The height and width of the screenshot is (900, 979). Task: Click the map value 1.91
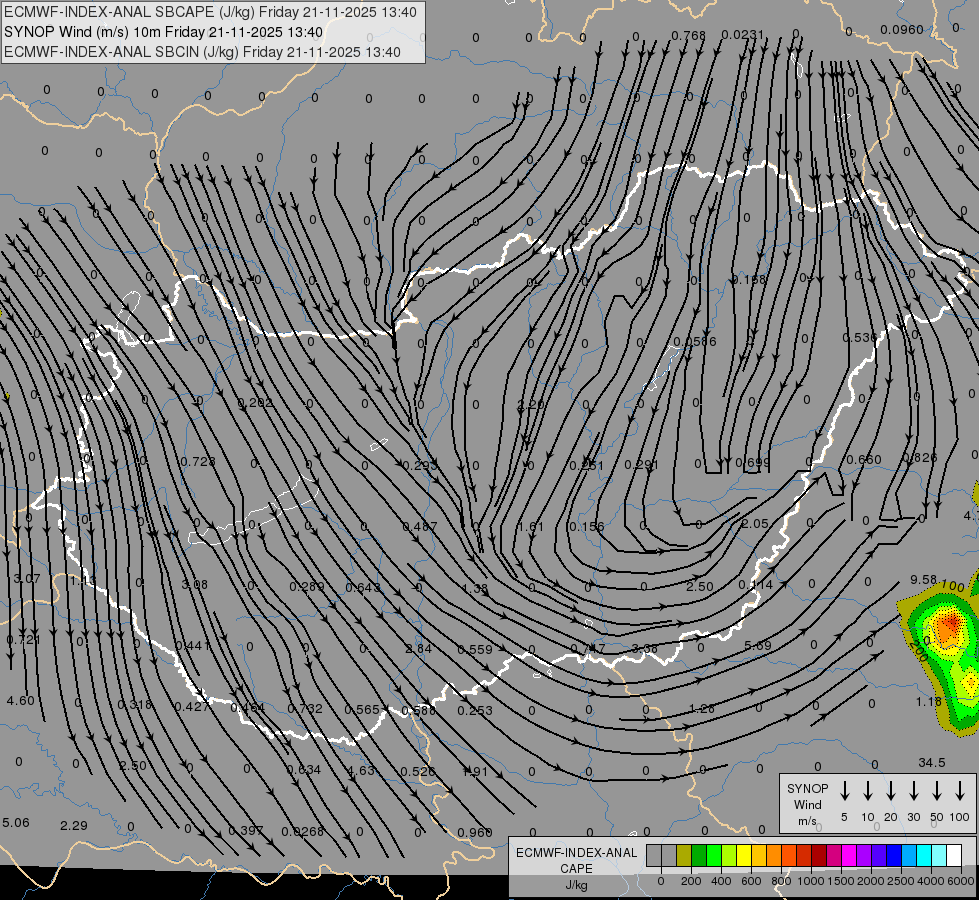(x=475, y=771)
